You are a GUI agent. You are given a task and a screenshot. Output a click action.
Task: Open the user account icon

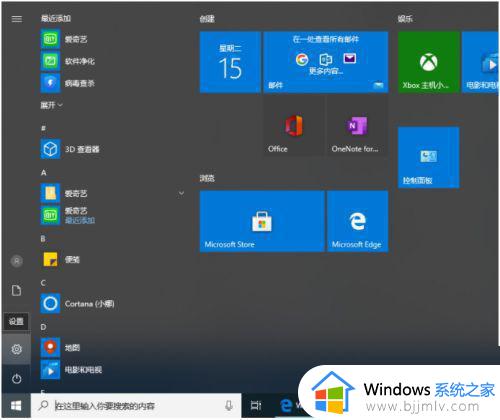click(17, 261)
